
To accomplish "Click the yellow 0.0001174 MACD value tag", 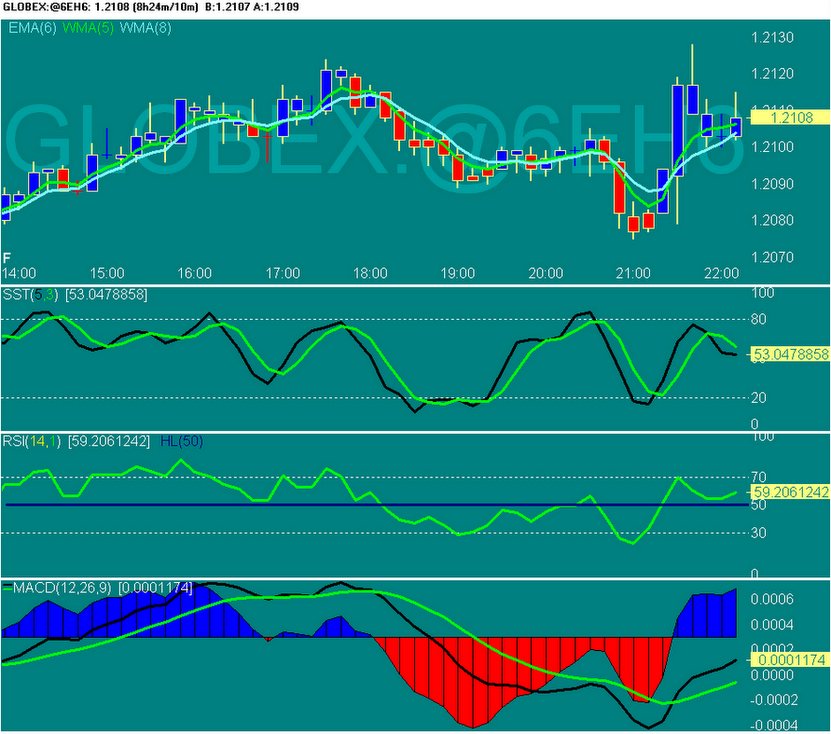I will [790, 660].
